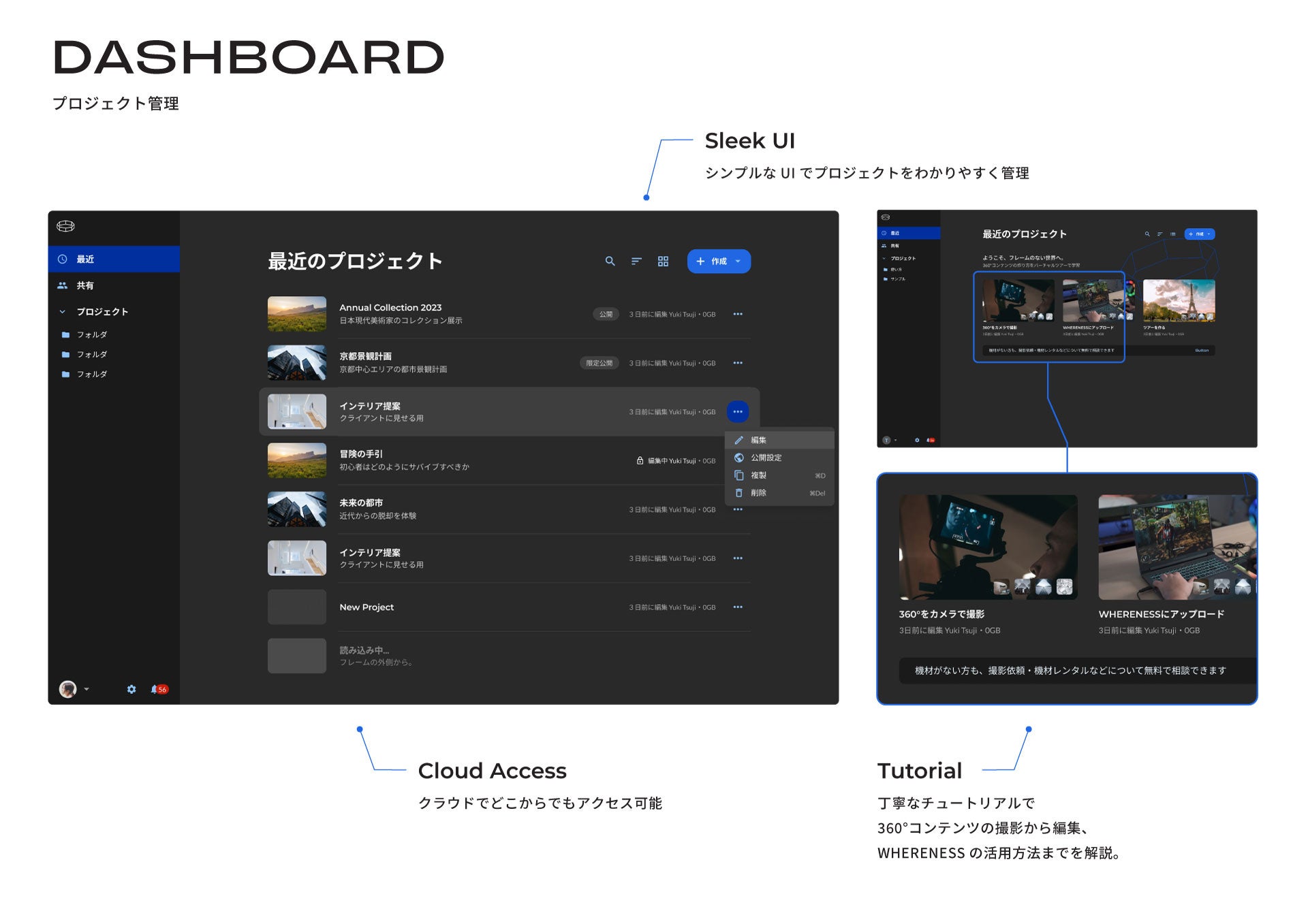Click the WHERENESS logo top-left
Image resolution: width=1308 pixels, height=924 pixels.
65,227
